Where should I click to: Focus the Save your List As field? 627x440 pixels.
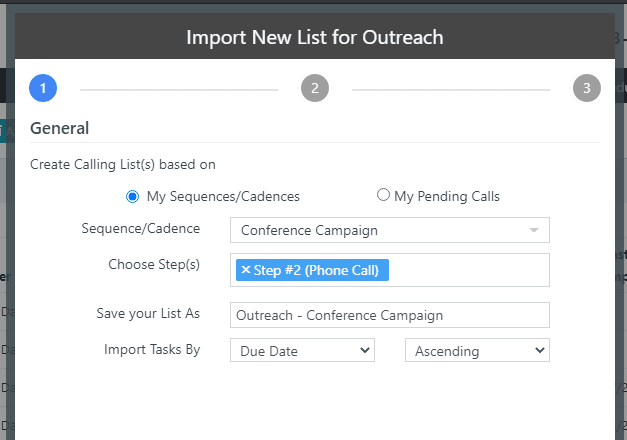tap(389, 315)
